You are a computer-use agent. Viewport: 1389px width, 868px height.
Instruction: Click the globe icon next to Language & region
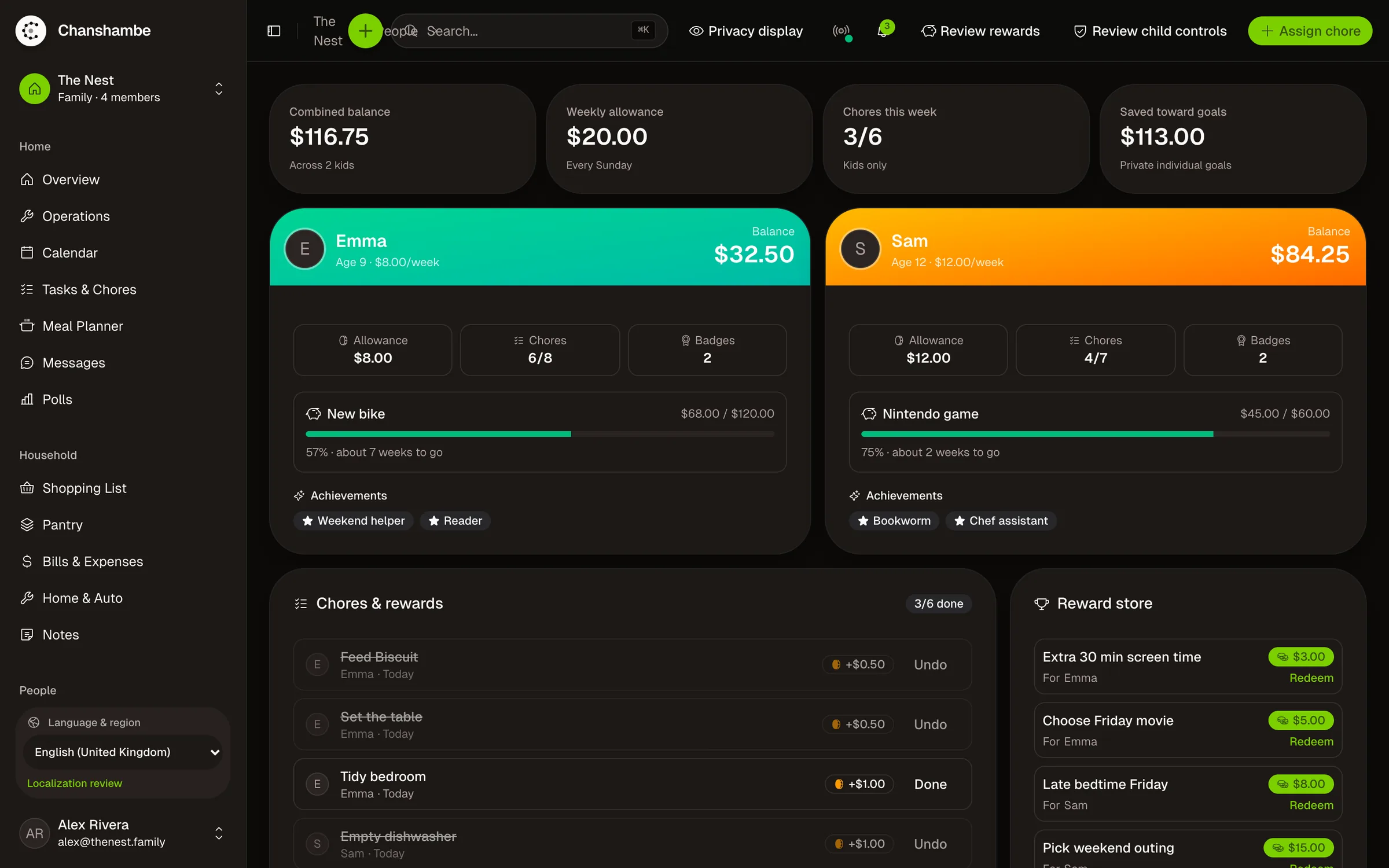tap(34, 722)
